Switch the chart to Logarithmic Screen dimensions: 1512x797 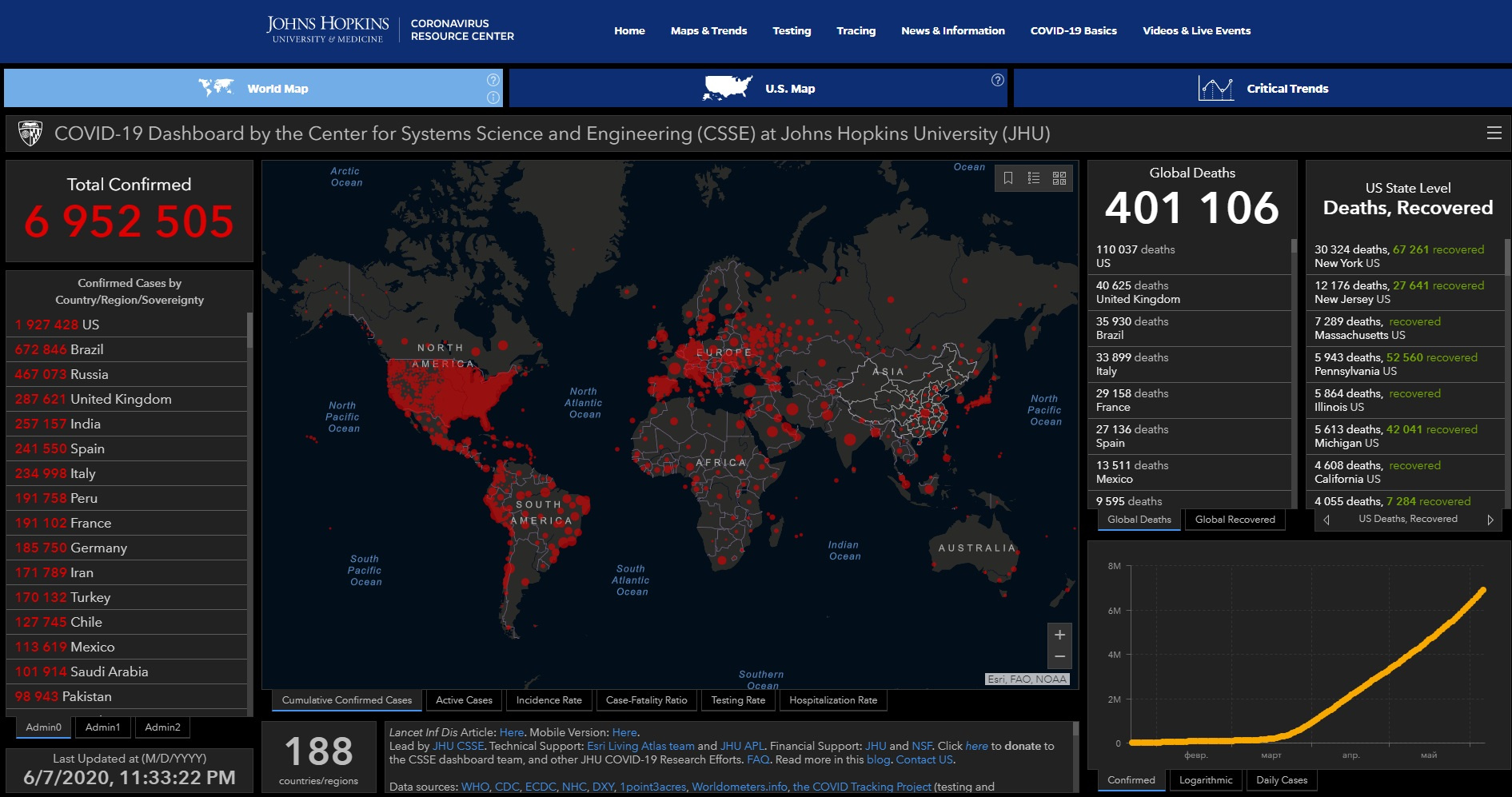pos(1206,780)
